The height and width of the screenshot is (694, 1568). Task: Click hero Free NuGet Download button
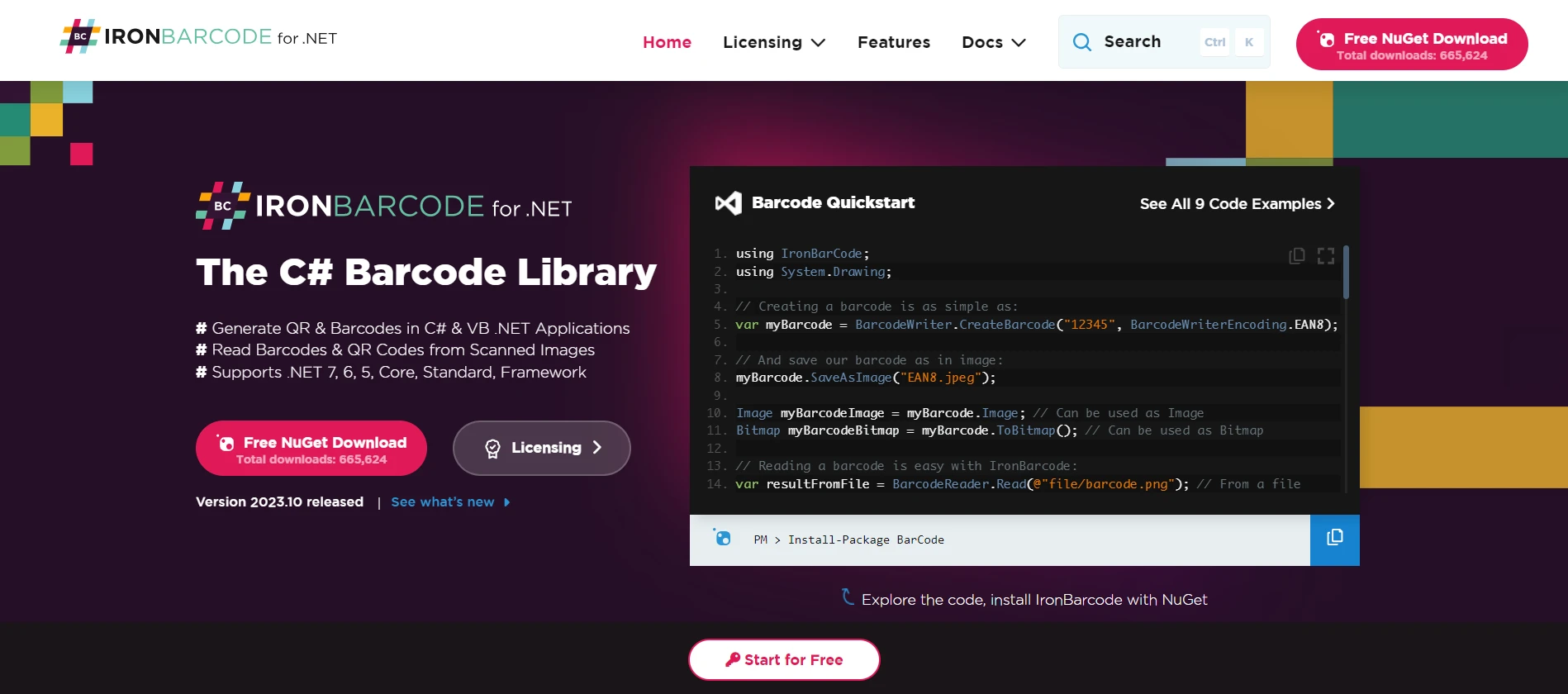[x=311, y=449]
